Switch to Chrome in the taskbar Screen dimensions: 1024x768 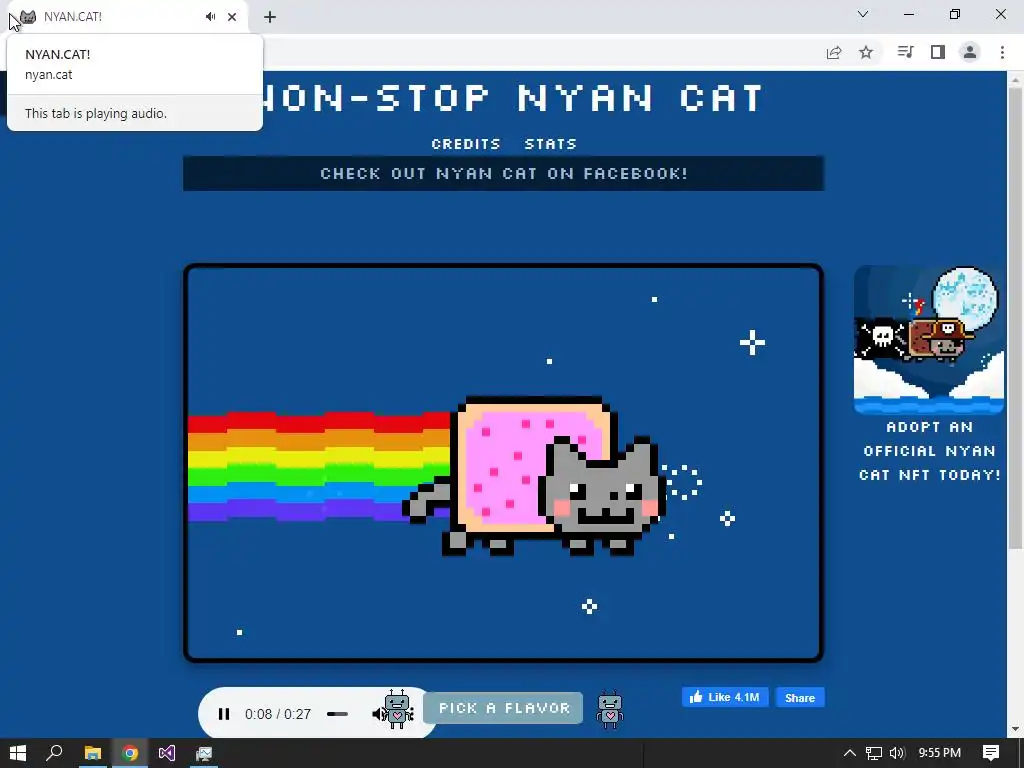click(130, 753)
